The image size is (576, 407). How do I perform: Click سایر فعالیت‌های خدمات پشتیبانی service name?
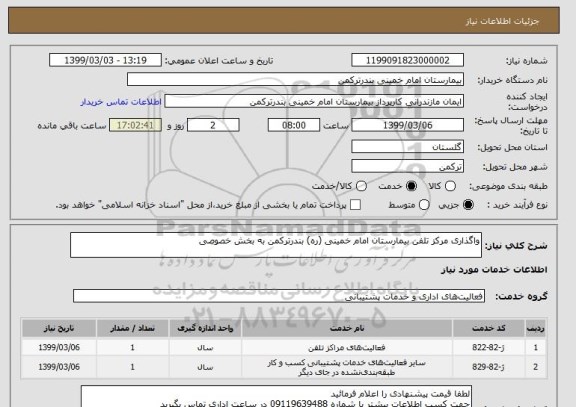click(x=347, y=367)
